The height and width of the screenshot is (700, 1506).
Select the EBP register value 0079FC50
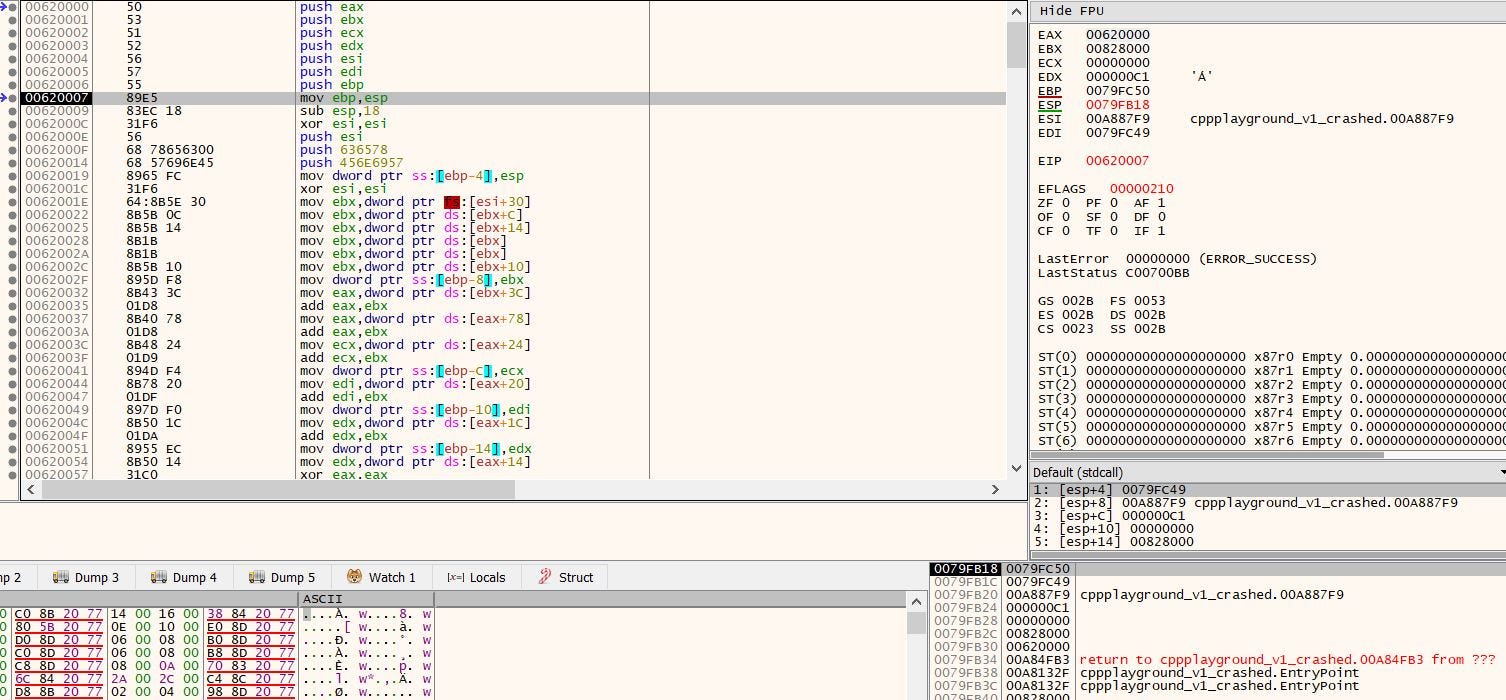(1118, 91)
